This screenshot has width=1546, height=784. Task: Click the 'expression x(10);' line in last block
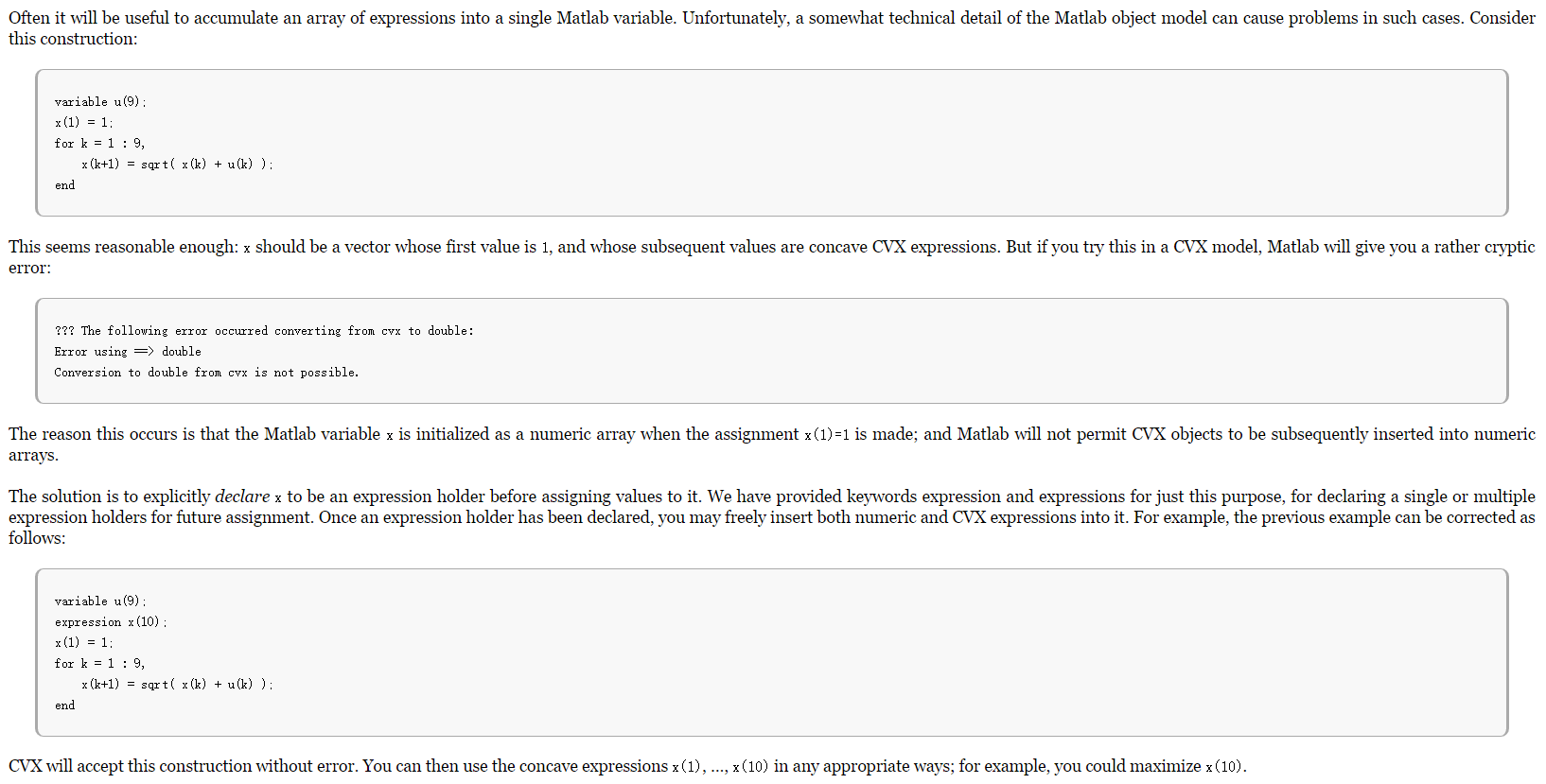click(111, 621)
